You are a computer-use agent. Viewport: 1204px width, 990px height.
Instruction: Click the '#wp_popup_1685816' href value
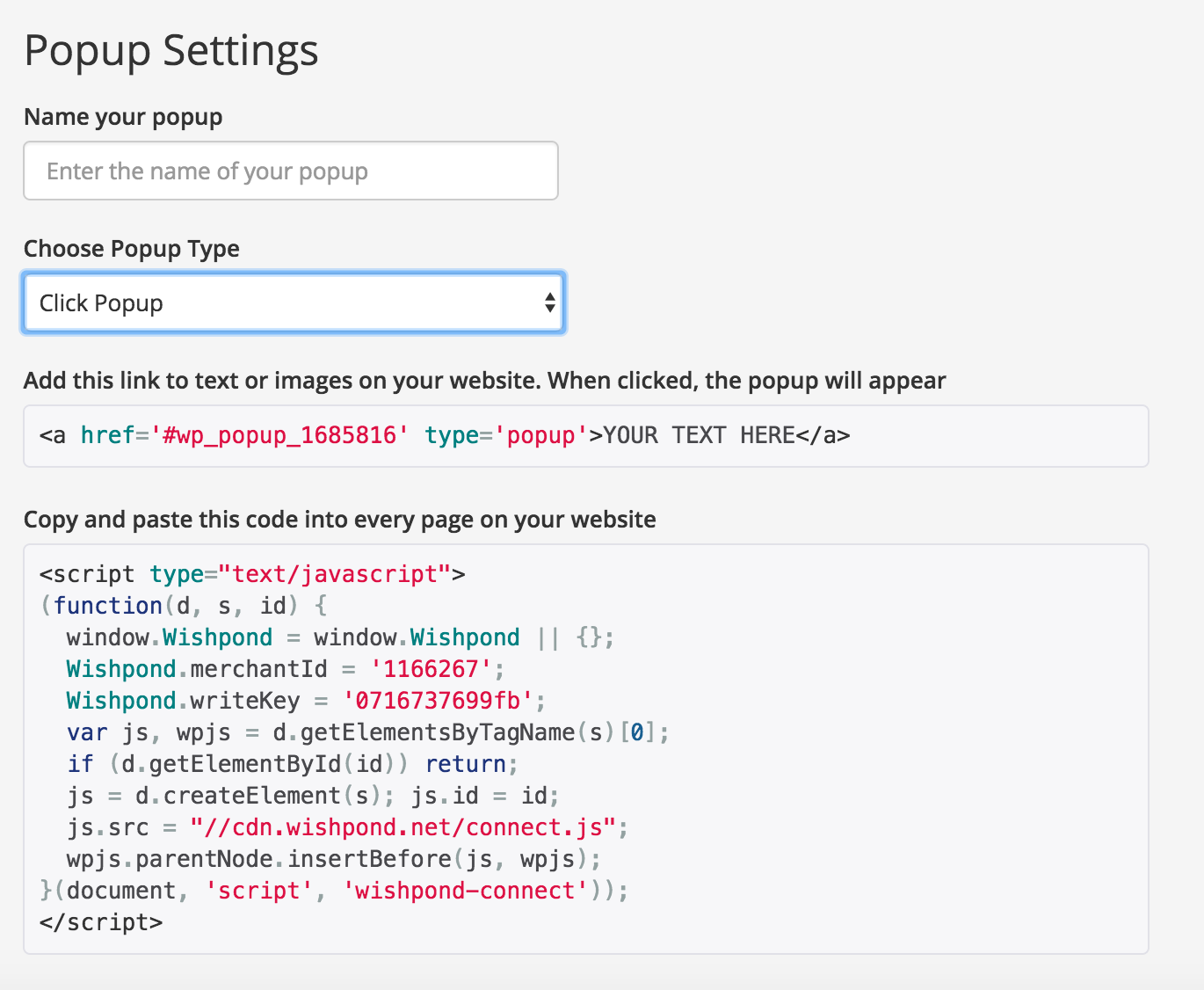[280, 435]
